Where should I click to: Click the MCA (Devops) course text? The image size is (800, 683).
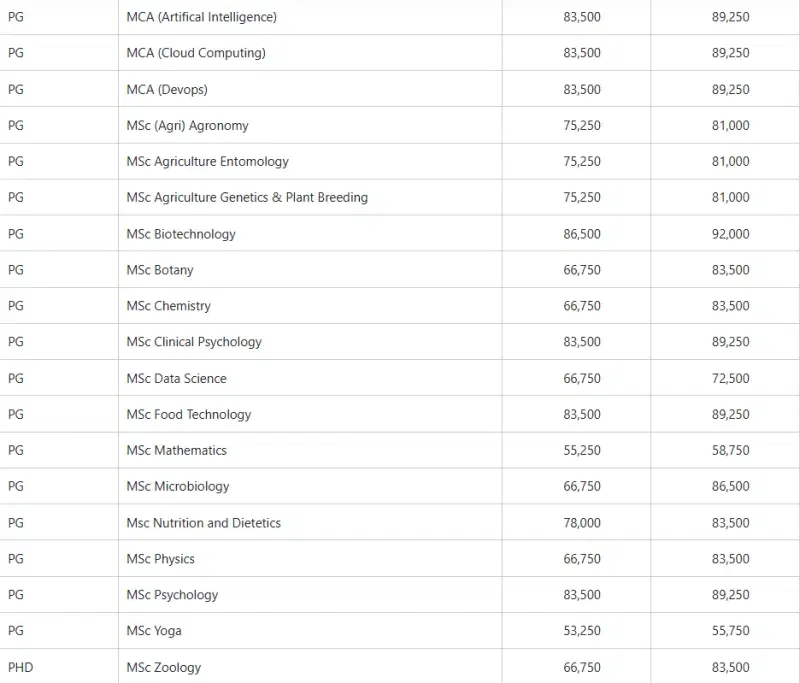pos(167,90)
